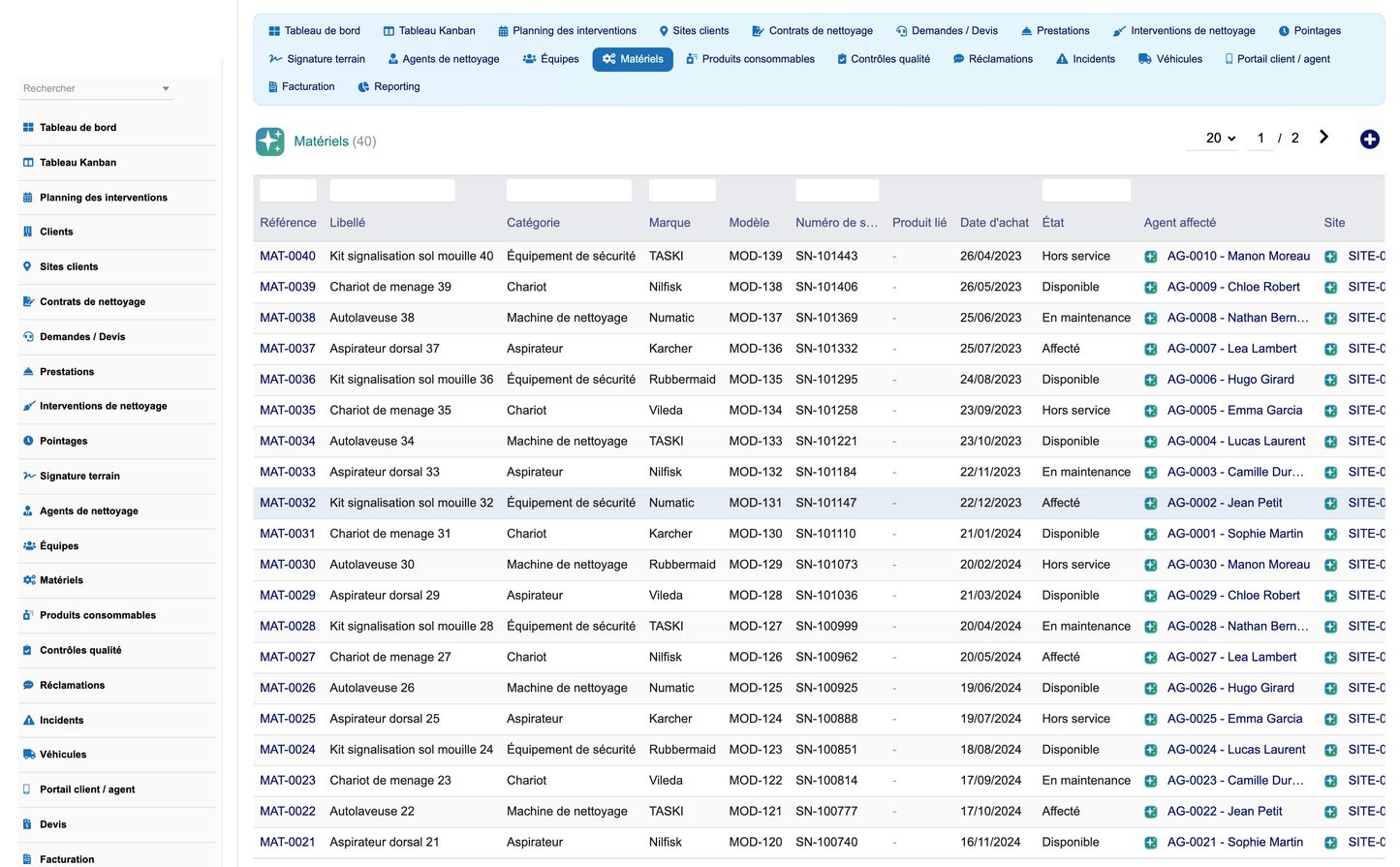Open Prestations in sidebar
1400x867 pixels.
click(67, 372)
